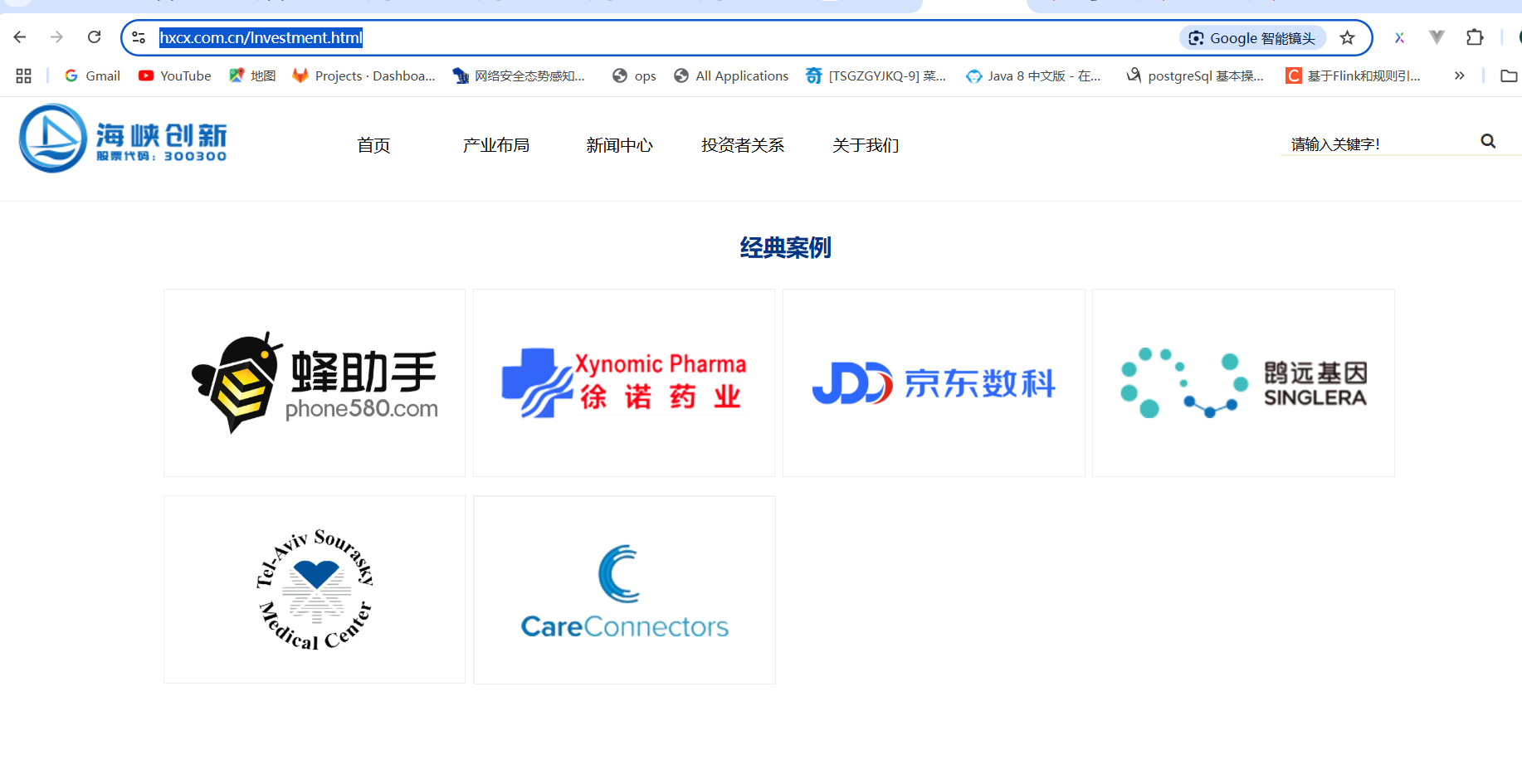Open the 蜂助手 phone580.com case card
Image resolution: width=1522 pixels, height=784 pixels.
315,382
